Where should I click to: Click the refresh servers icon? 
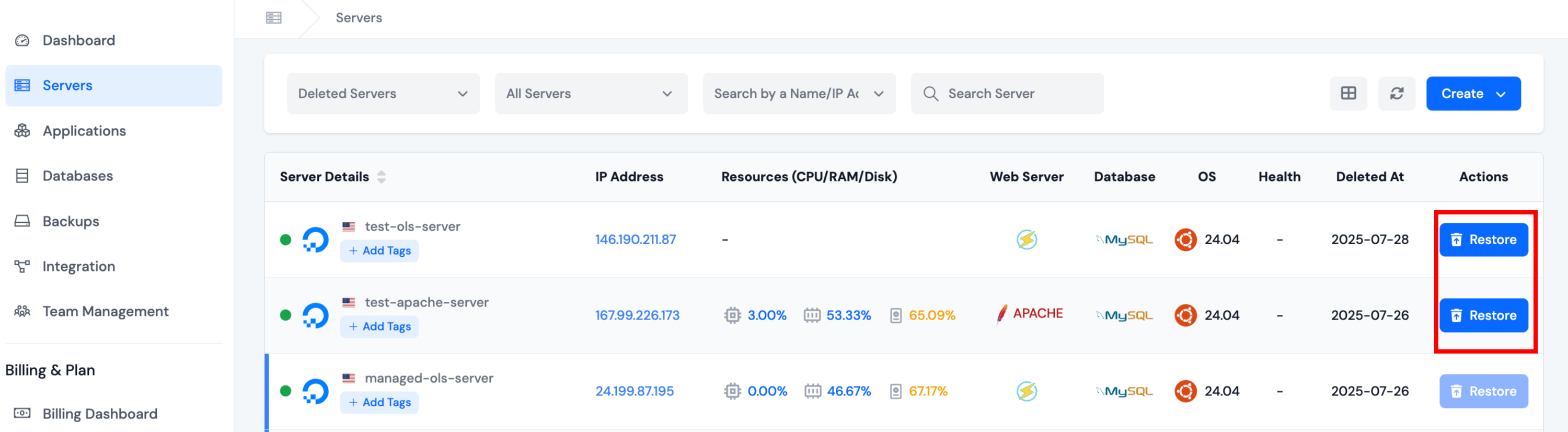(x=1397, y=93)
